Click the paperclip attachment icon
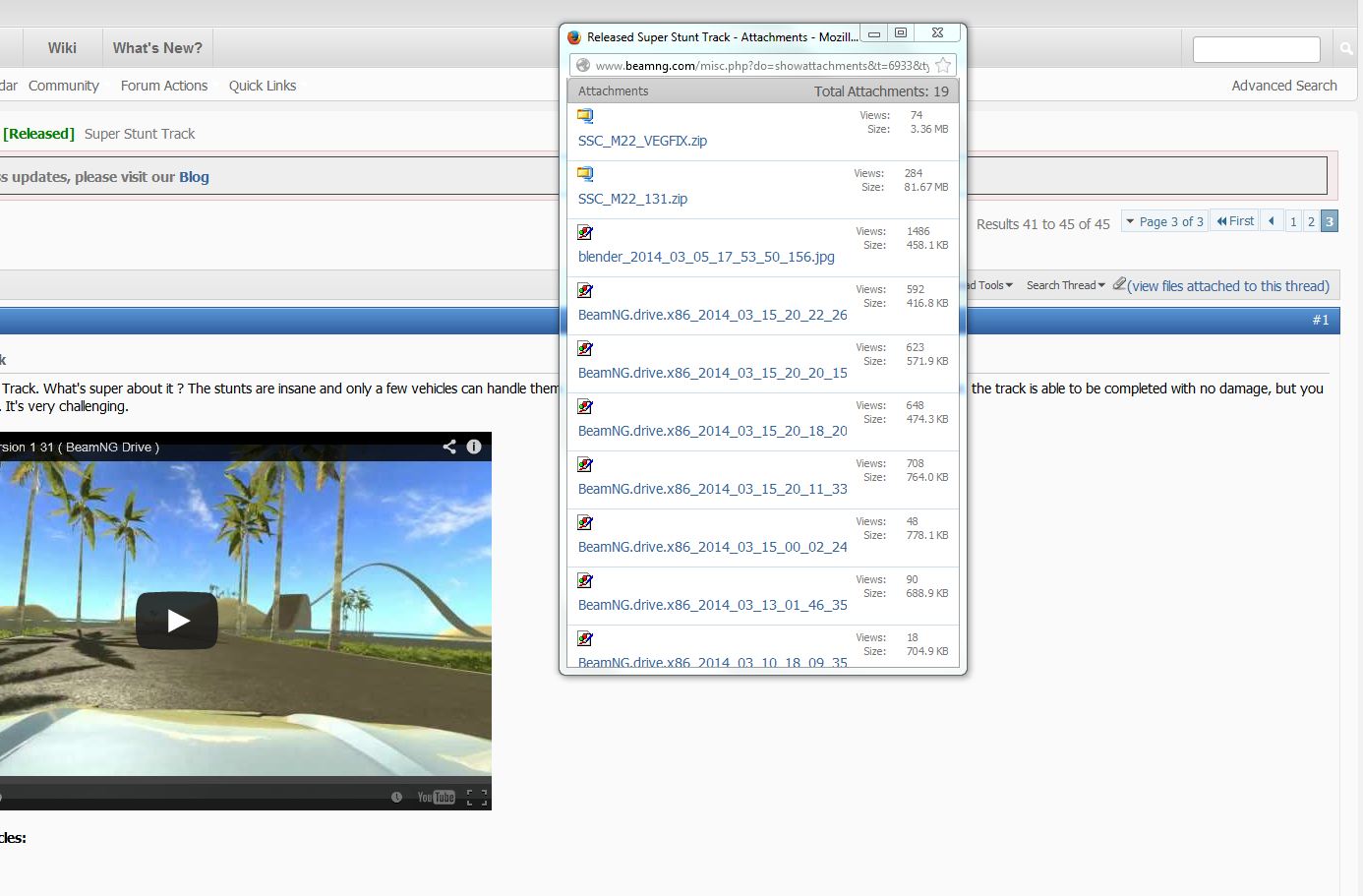This screenshot has height=896, width=1363. click(1119, 284)
